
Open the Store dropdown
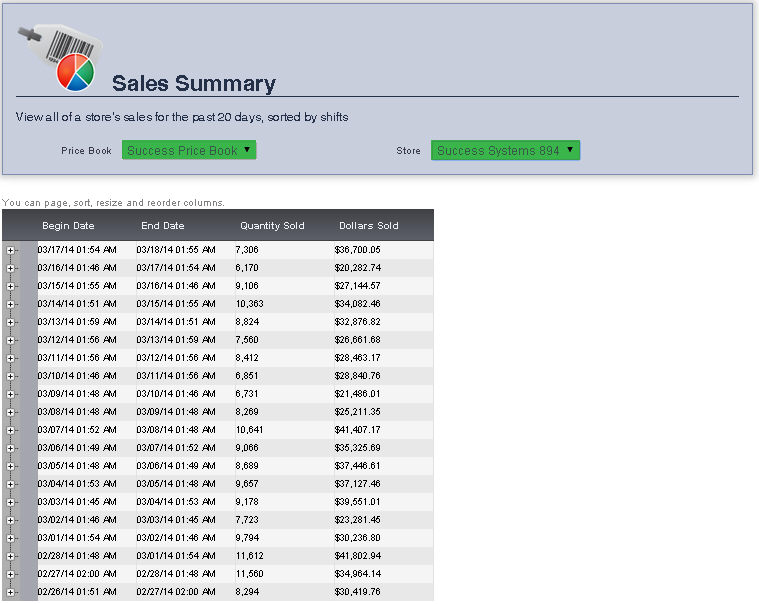(x=505, y=150)
